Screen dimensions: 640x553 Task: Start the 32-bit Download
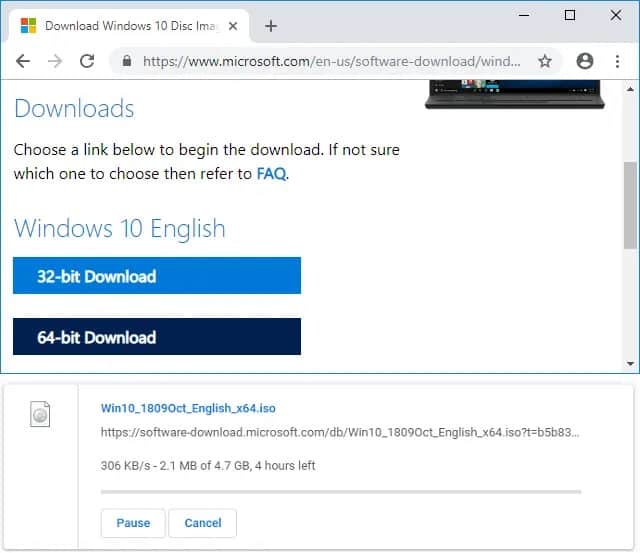157,275
